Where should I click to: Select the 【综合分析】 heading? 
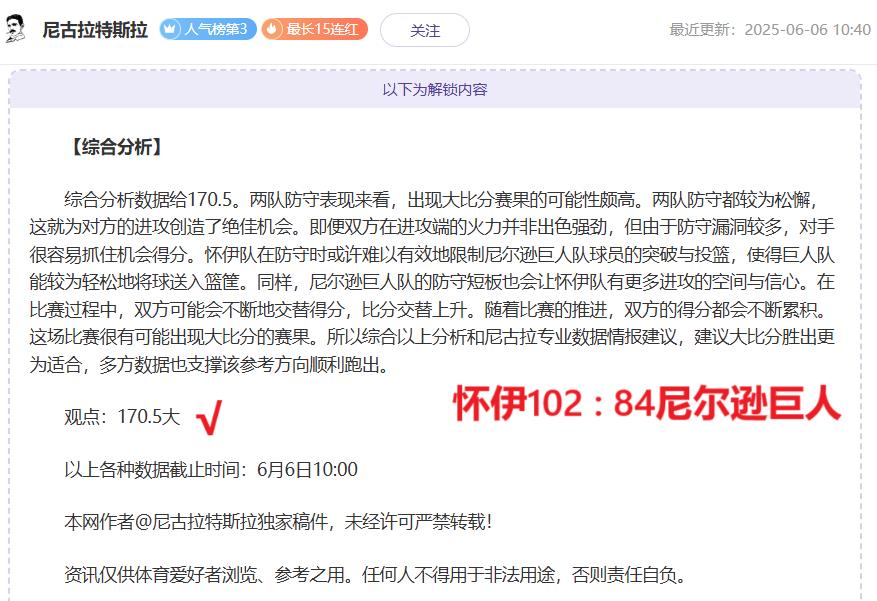[116, 147]
